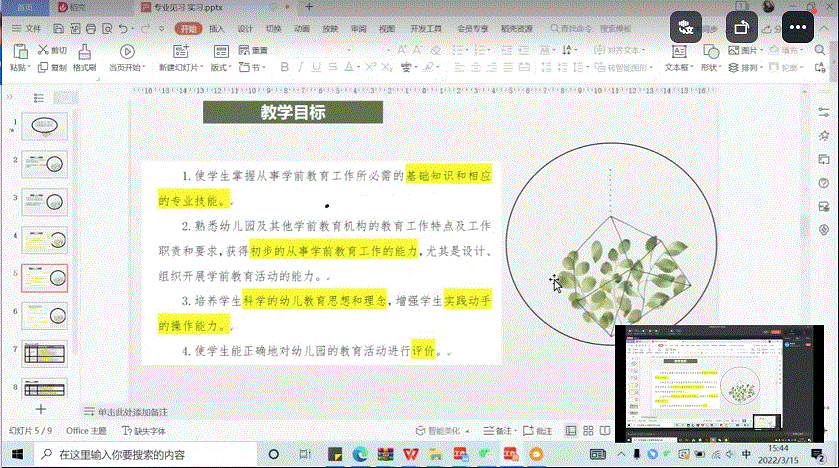
Task: Reset slide layout with 重置
Action: [x=253, y=50]
